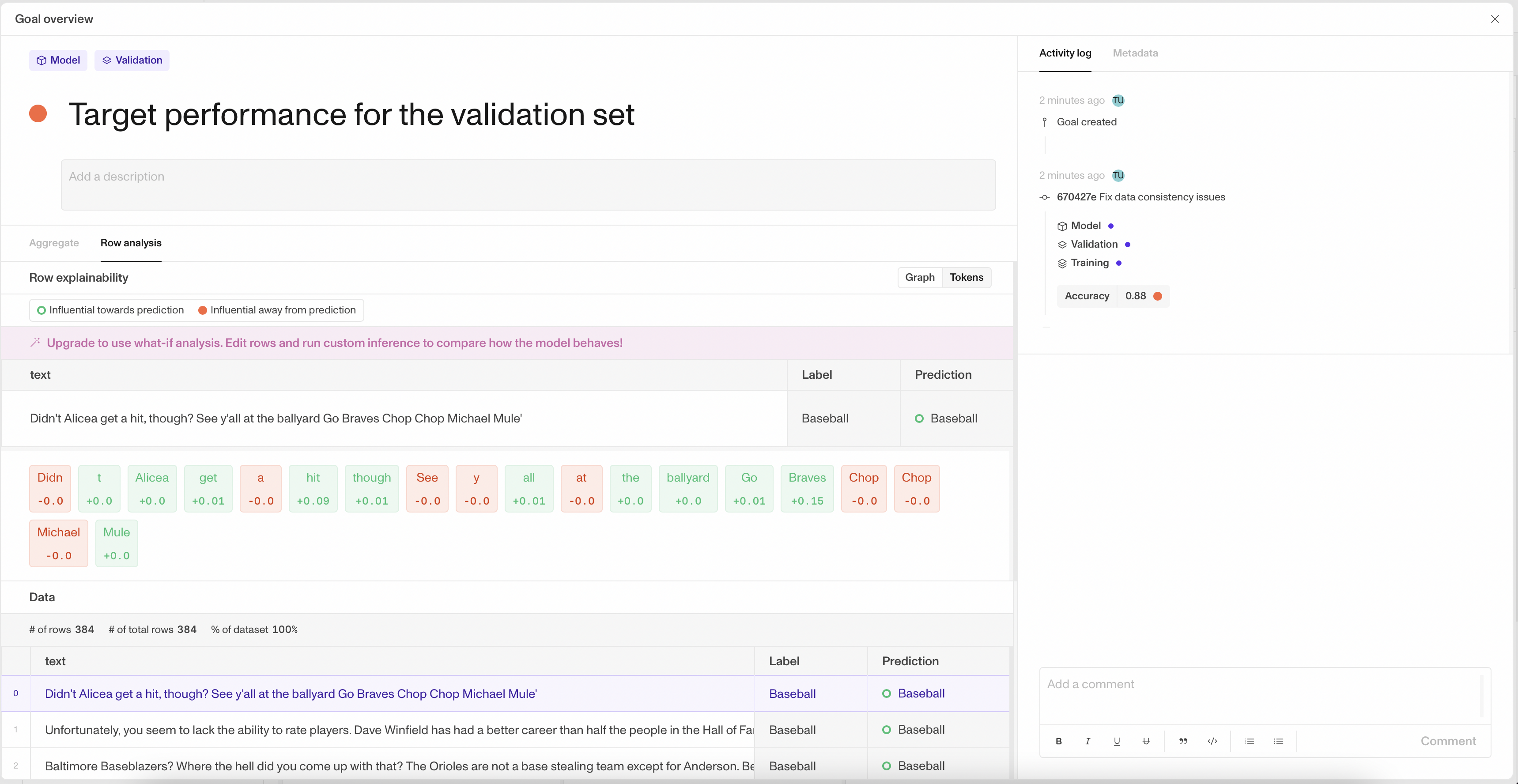This screenshot has width=1518, height=784.
Task: Click the Add a description field
Action: [x=528, y=185]
